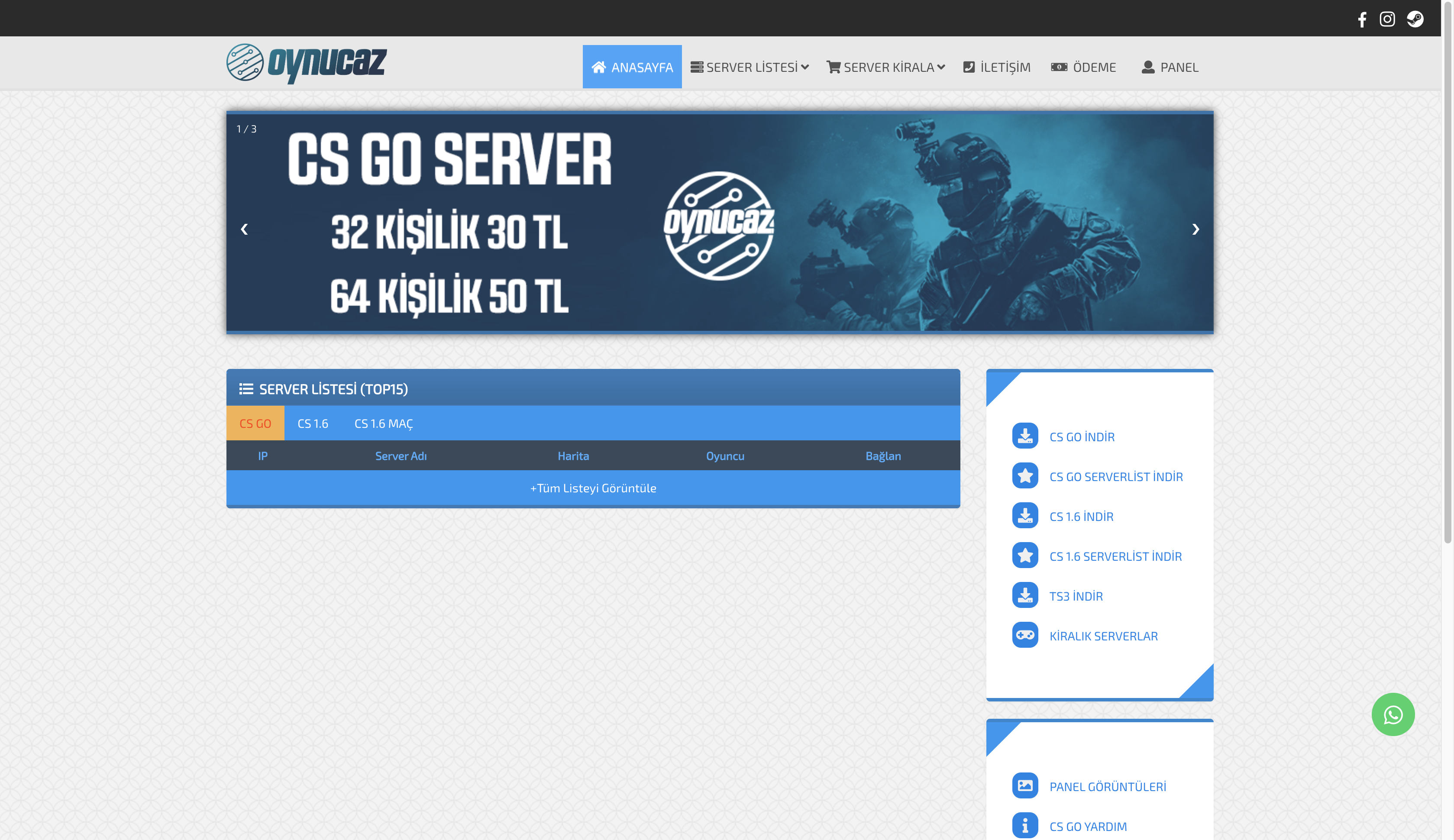Screen dimensions: 1454x840
Task: Click the phone icon beside İLETİŞİM
Action: (969, 67)
